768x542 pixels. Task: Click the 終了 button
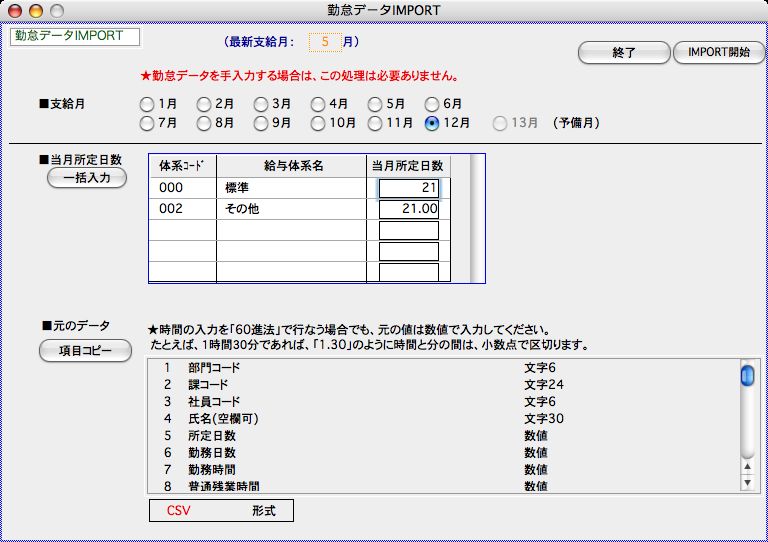click(x=623, y=53)
